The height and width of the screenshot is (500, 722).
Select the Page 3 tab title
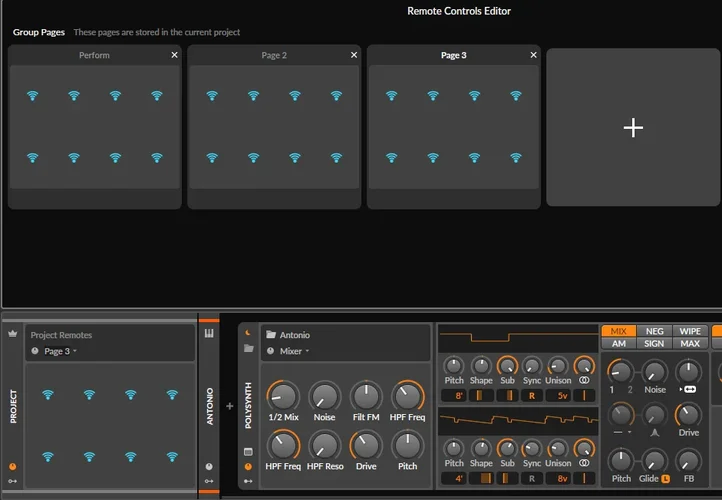click(x=453, y=56)
